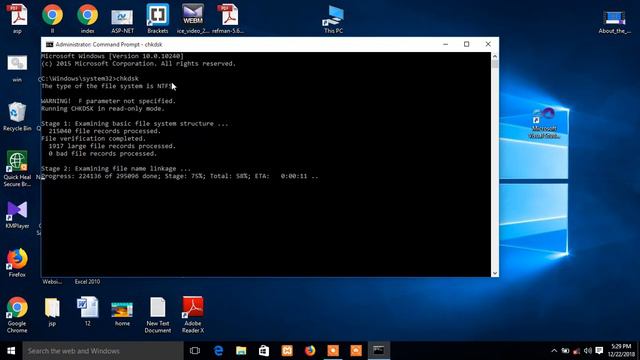Launch Google Chrome desktop shortcut
Viewport: 640px width, 360px height.
coord(17,315)
